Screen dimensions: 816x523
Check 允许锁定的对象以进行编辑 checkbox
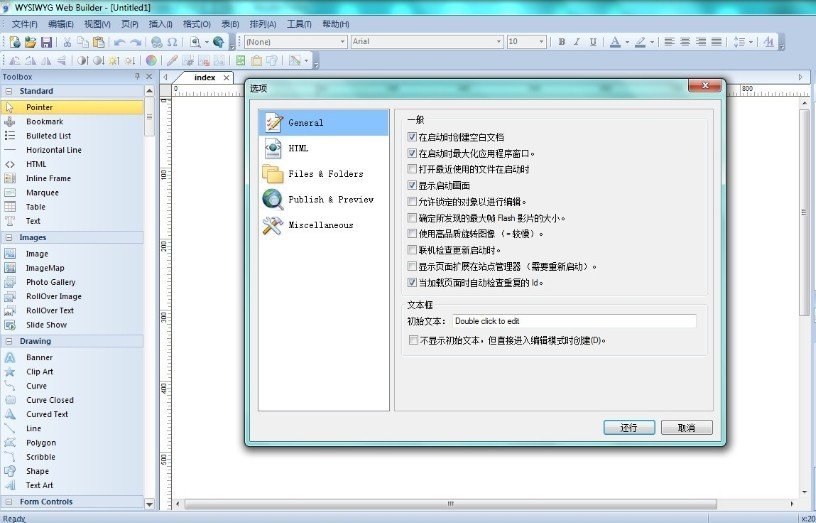point(412,201)
